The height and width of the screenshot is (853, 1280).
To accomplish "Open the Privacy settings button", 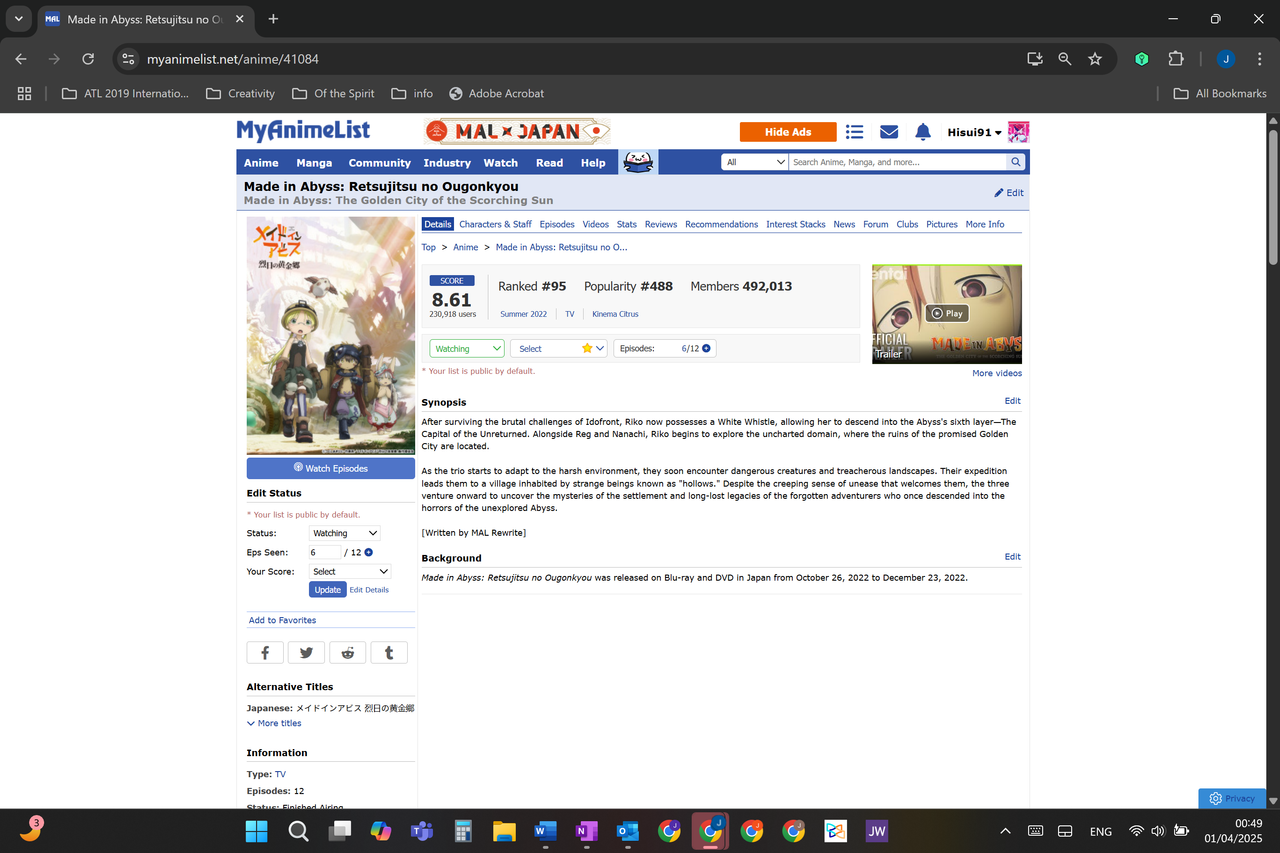I will [1232, 798].
